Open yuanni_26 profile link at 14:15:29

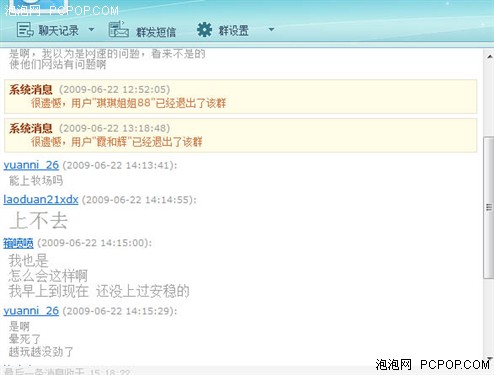31,311
